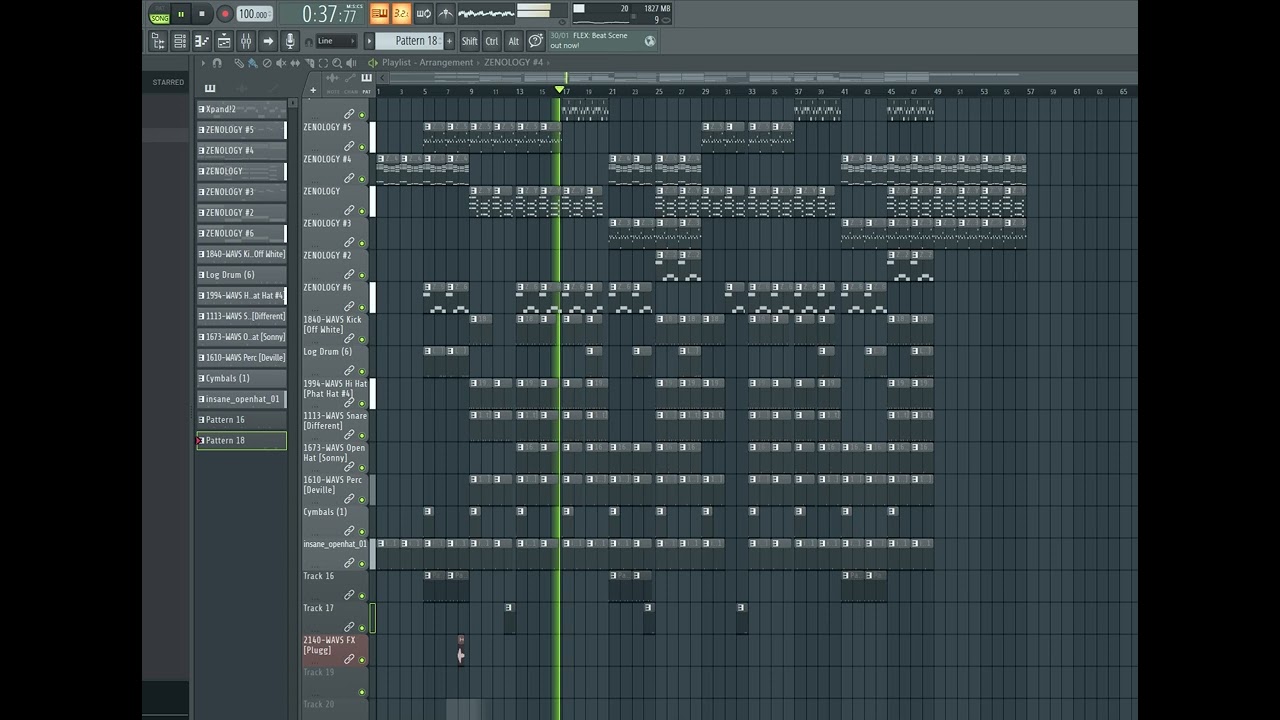Pause playback with the transport button
The height and width of the screenshot is (720, 1280).
pyautogui.click(x=181, y=14)
